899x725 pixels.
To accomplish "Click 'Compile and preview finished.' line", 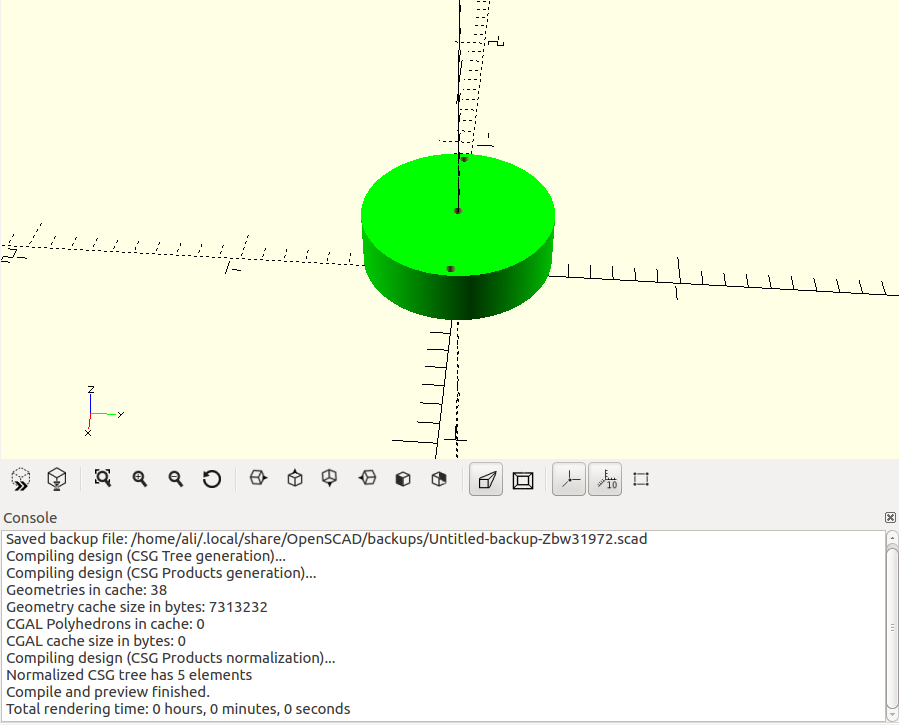I will coord(108,692).
